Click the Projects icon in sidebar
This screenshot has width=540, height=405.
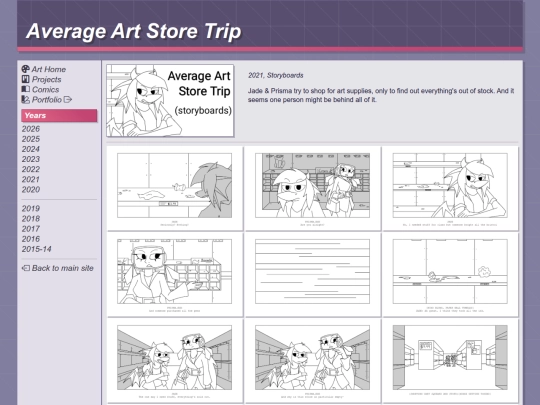click(25, 79)
